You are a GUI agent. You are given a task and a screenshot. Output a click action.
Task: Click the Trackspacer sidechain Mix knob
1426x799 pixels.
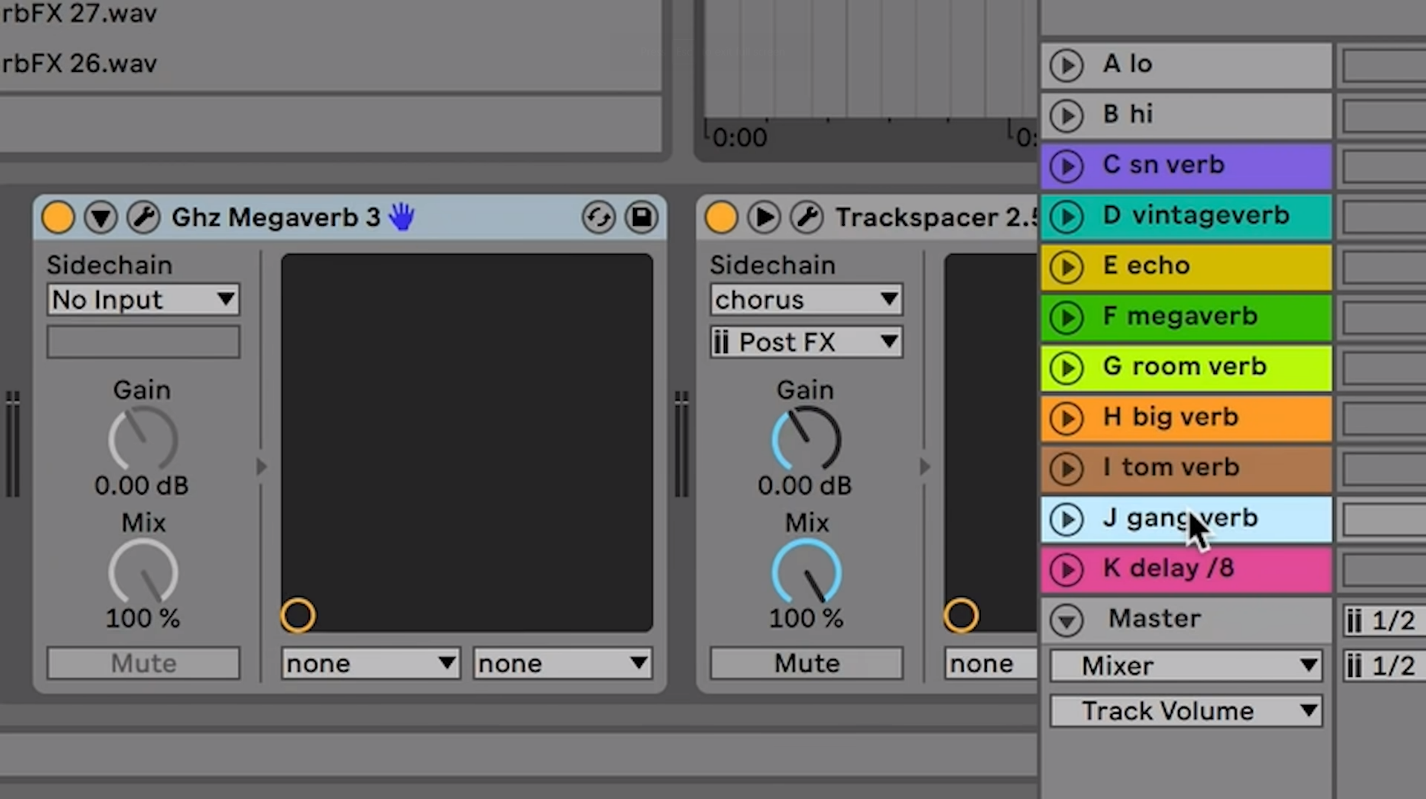point(806,571)
